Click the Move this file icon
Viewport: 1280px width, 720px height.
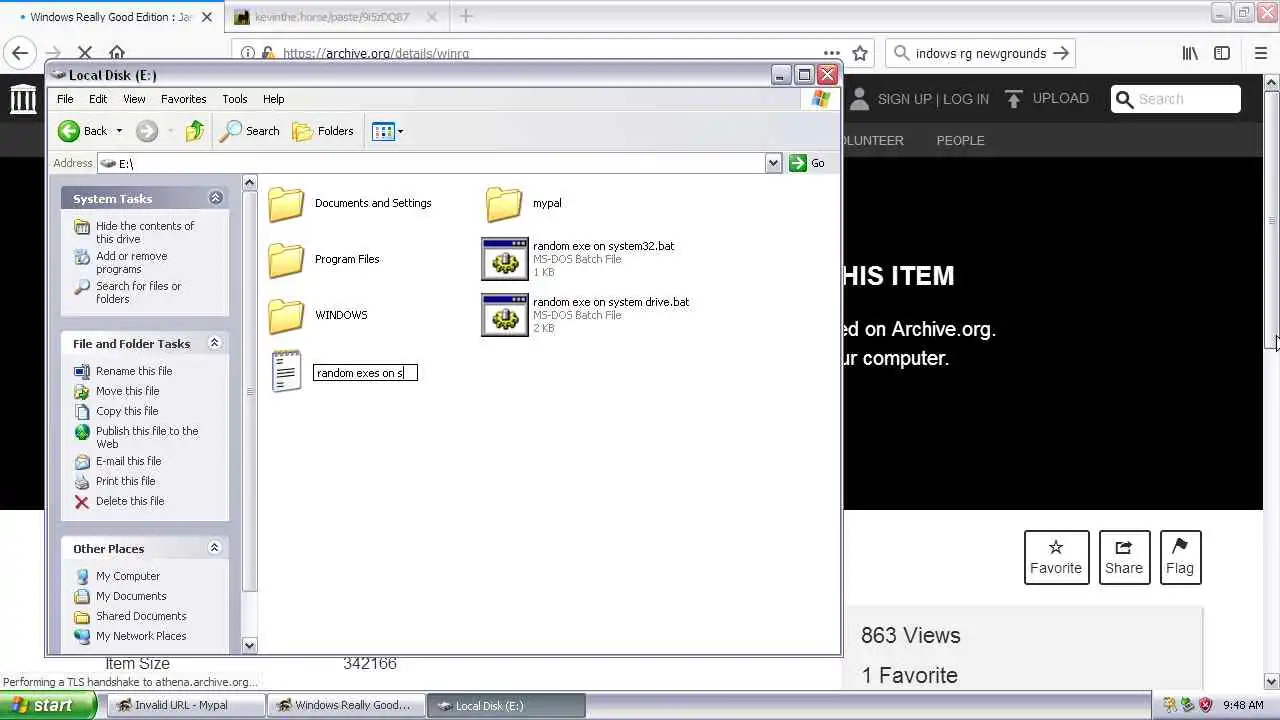coord(82,391)
